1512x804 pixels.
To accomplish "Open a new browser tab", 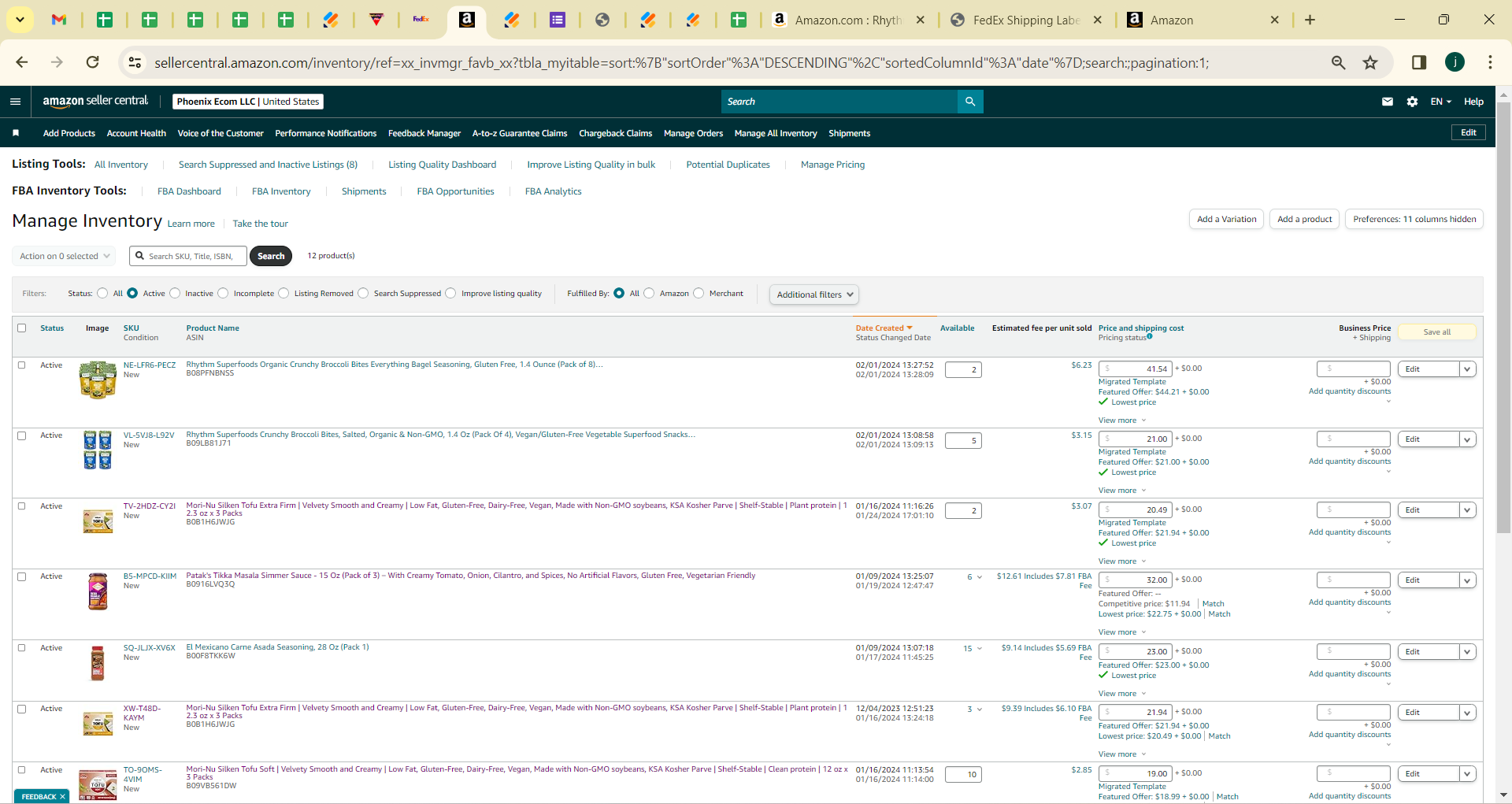I will tap(1310, 20).
